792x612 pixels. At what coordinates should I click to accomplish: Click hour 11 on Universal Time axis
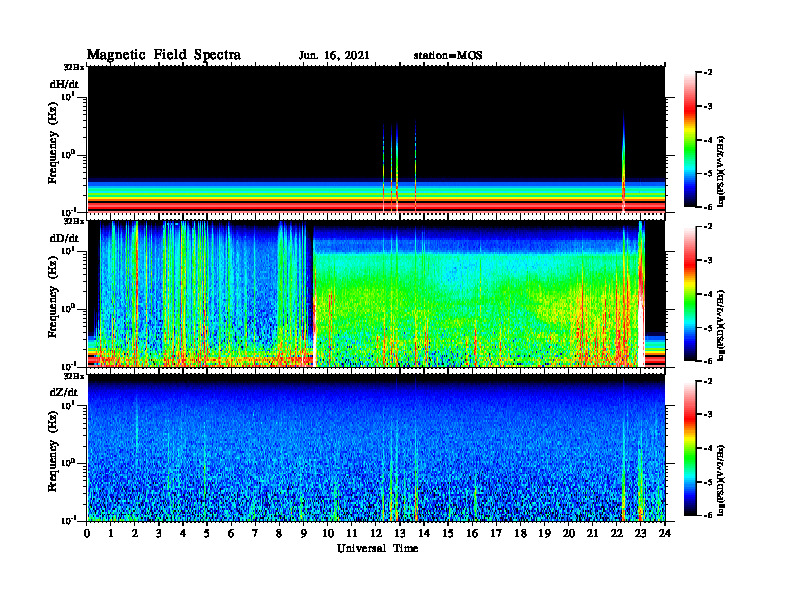352,534
